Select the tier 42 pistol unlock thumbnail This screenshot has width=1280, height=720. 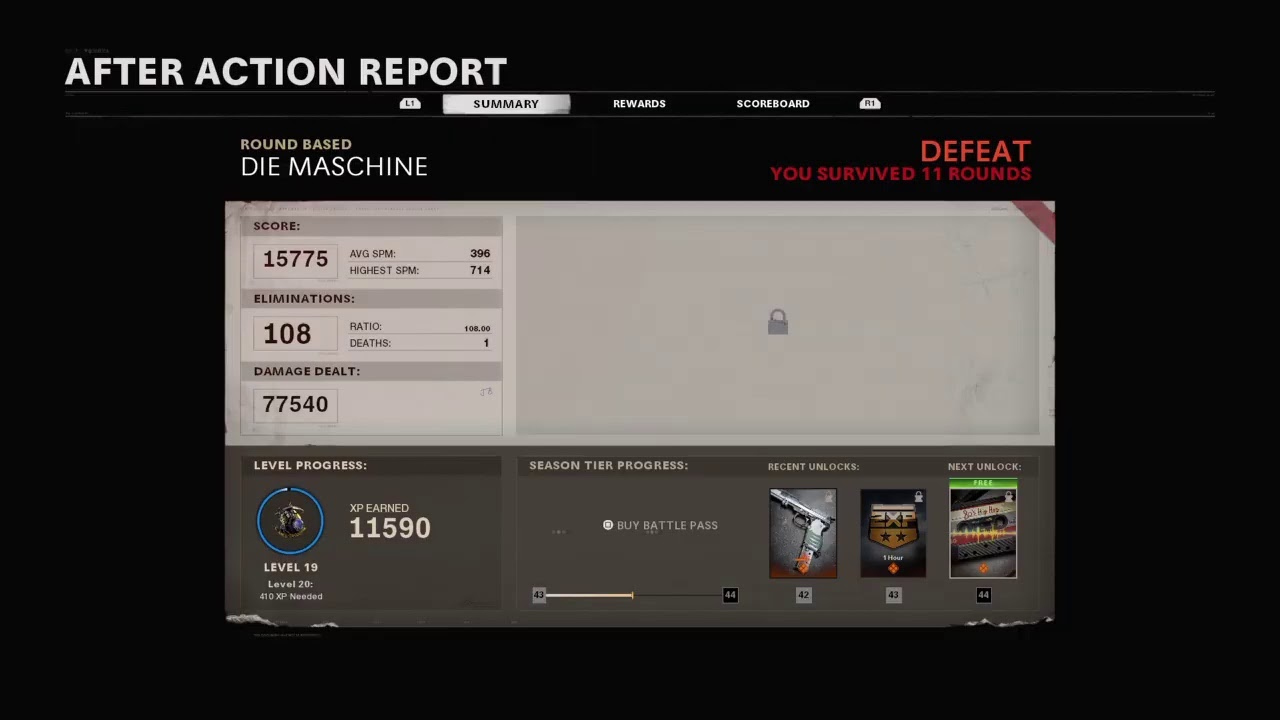pos(803,533)
